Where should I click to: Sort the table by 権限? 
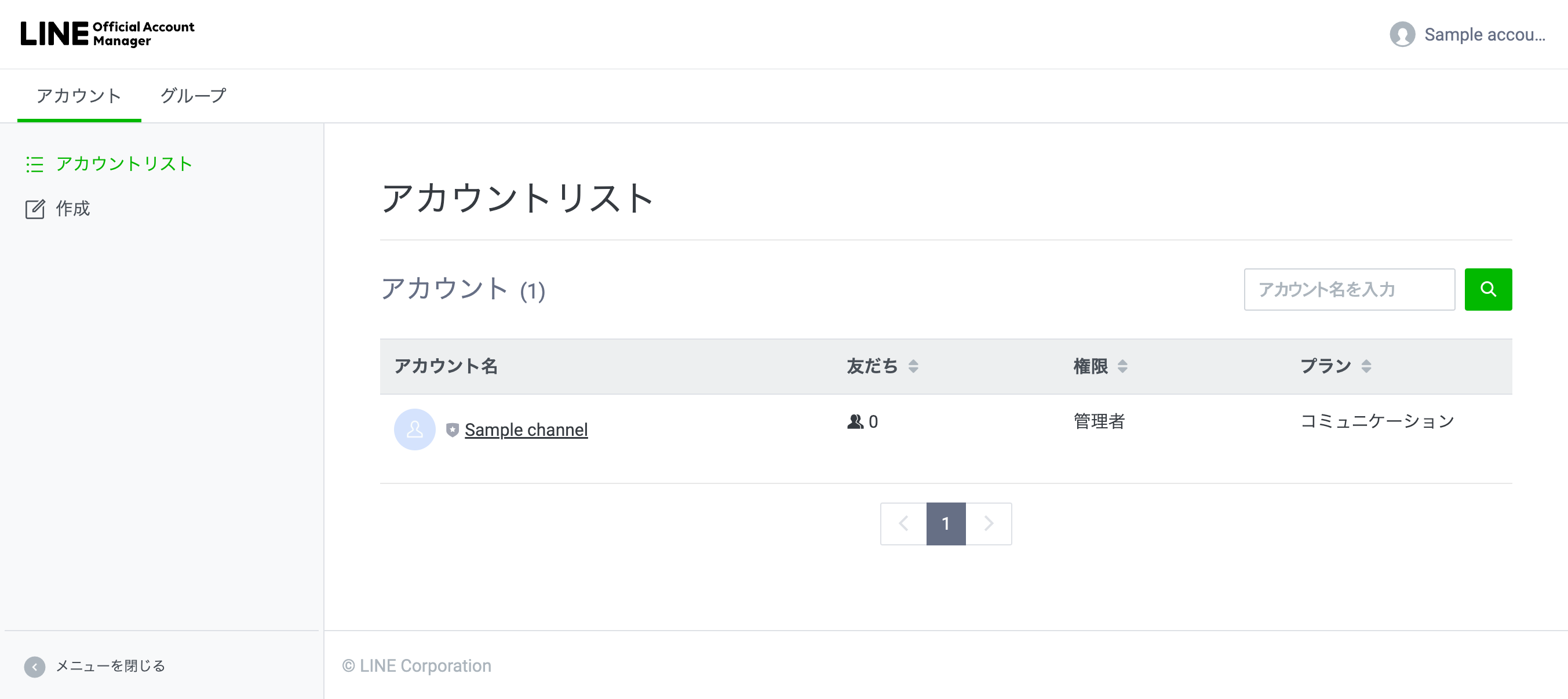click(x=1122, y=366)
